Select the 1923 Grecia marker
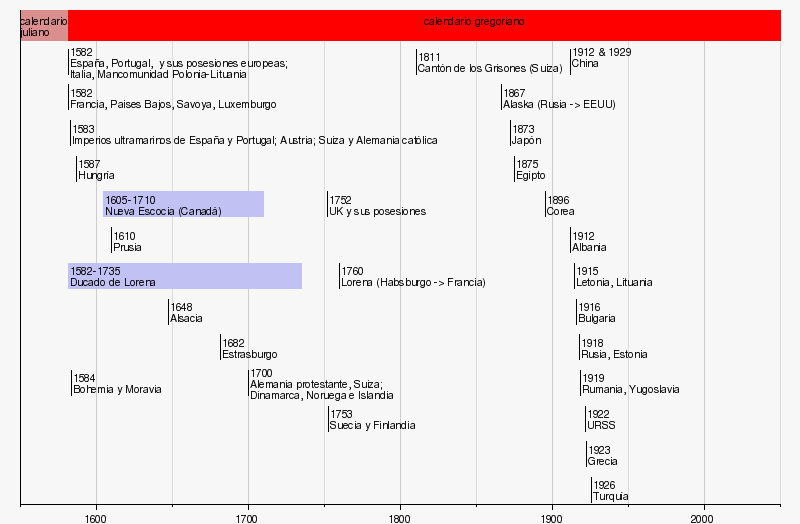800x524 pixels. [602, 455]
